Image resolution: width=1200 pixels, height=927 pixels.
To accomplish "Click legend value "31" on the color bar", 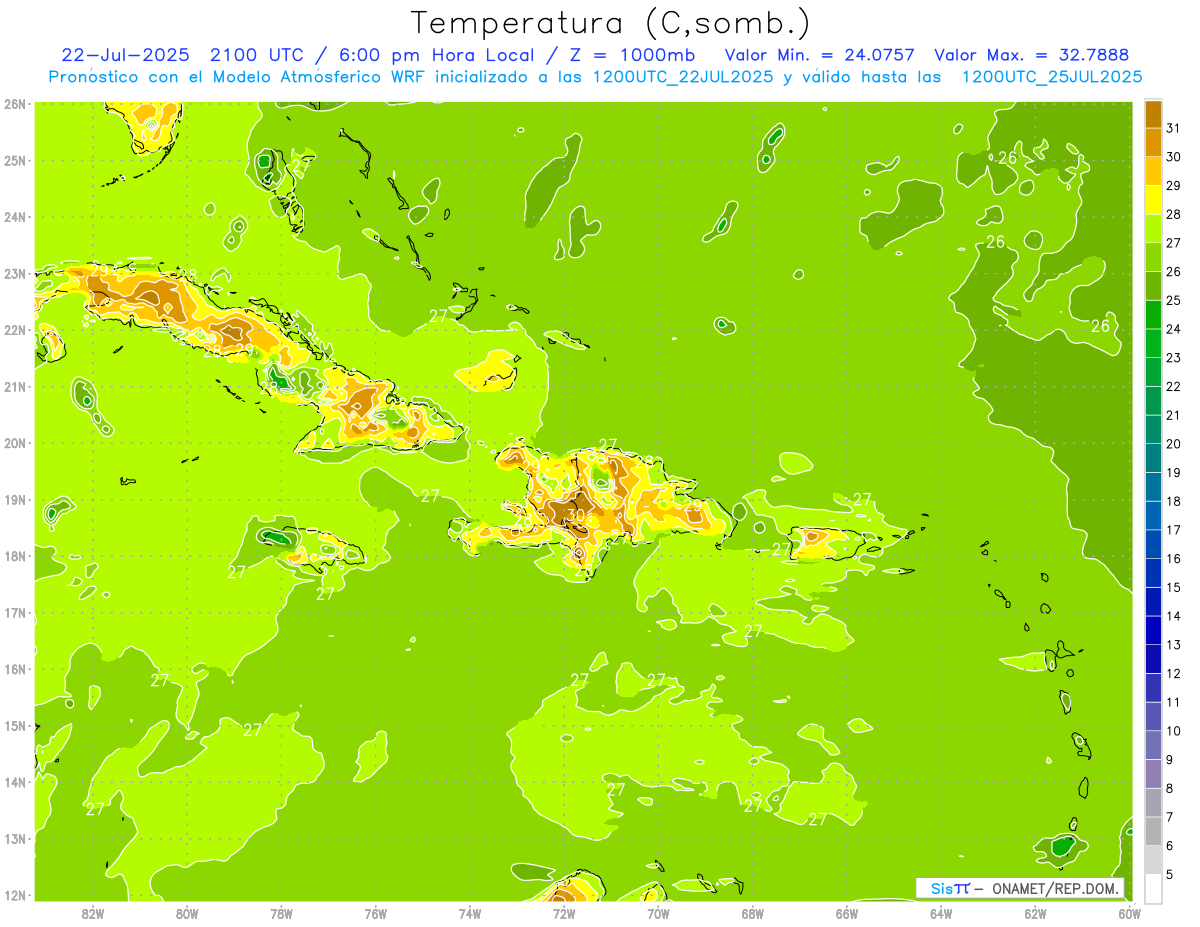I will pyautogui.click(x=1173, y=128).
